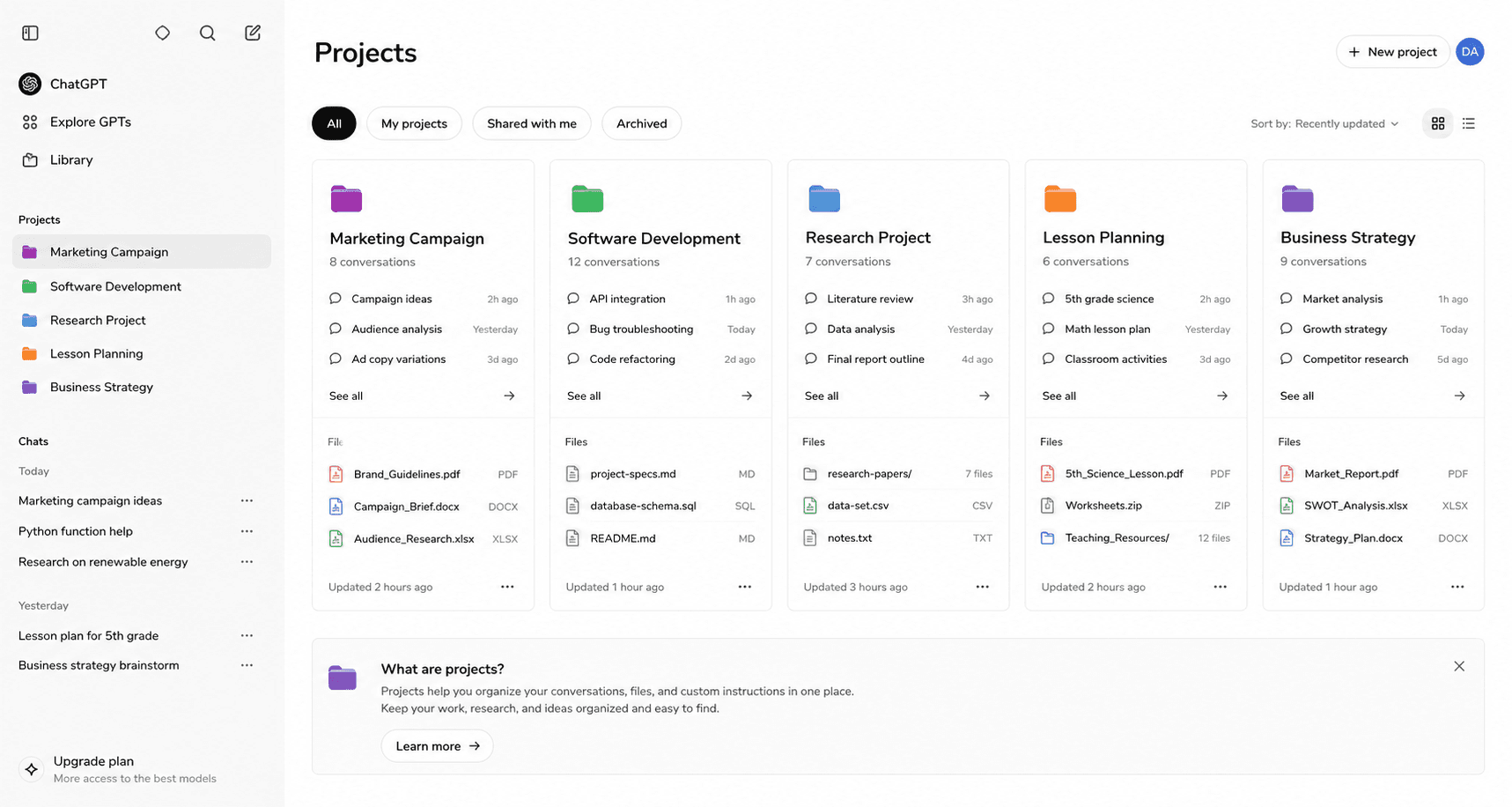
Task: Select the Shared with me filter tab
Action: coord(532,123)
